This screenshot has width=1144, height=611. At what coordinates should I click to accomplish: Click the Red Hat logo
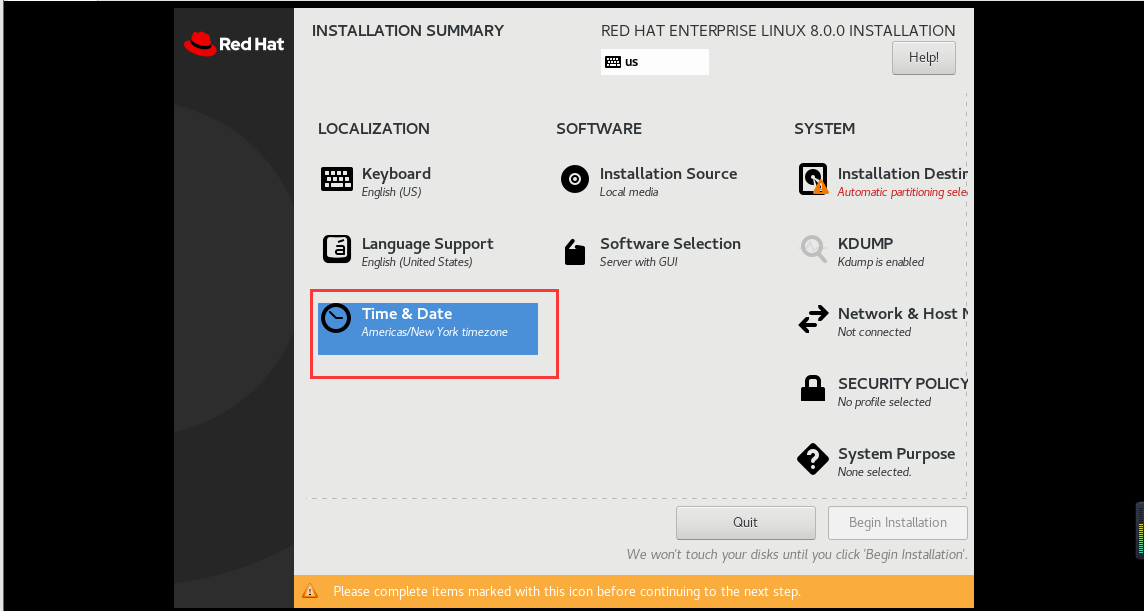point(234,44)
